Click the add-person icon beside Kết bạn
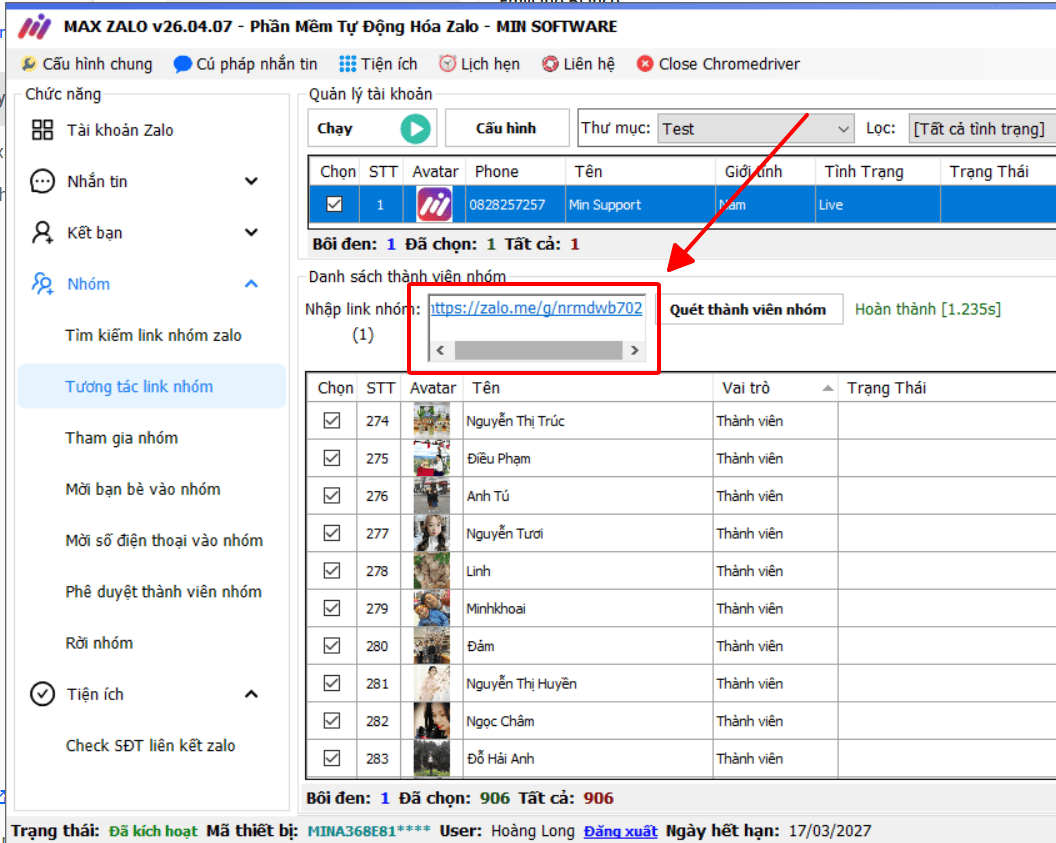Viewport: 1056px width, 843px height. point(42,232)
